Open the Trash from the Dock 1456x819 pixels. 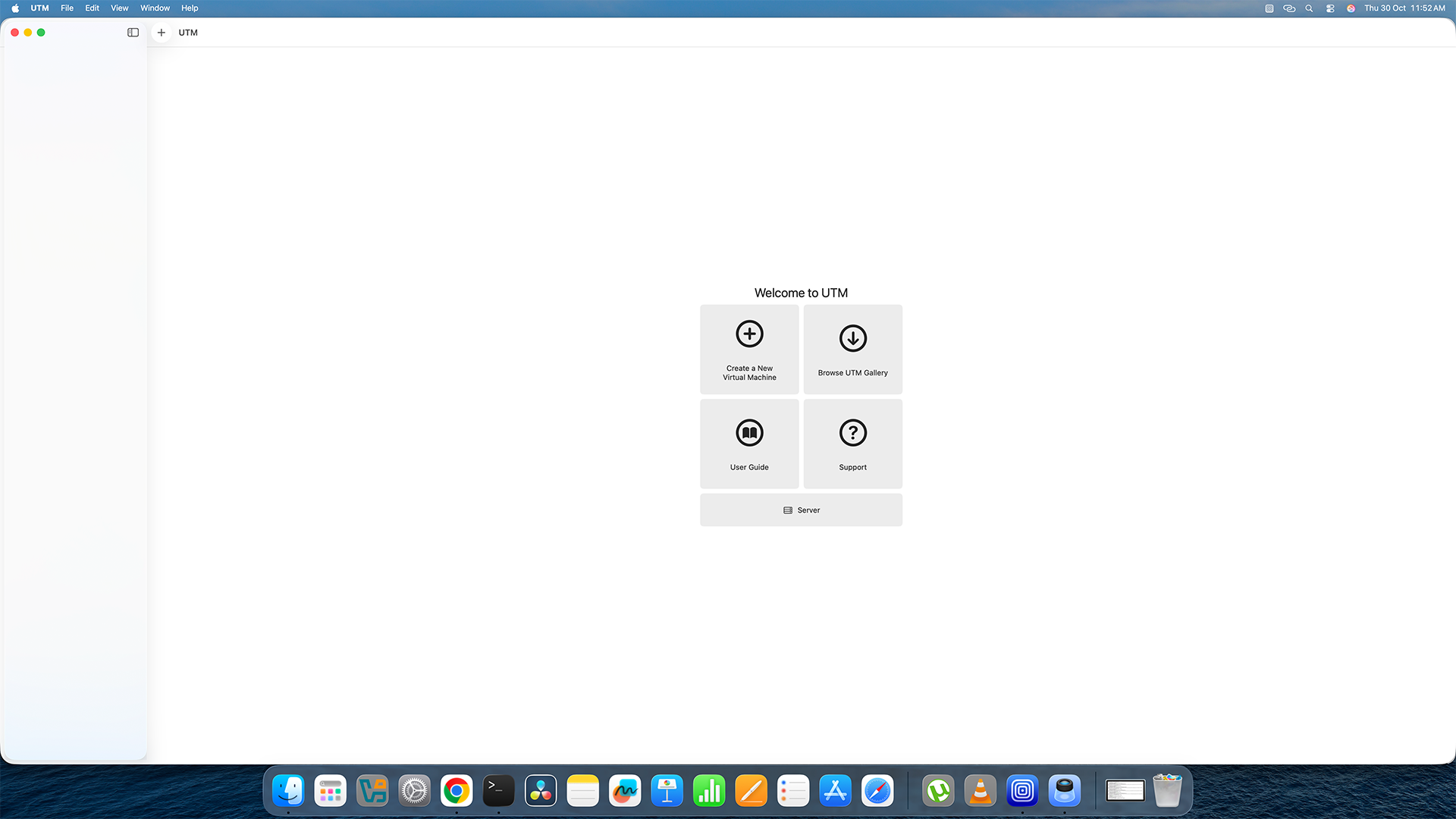tap(1168, 790)
